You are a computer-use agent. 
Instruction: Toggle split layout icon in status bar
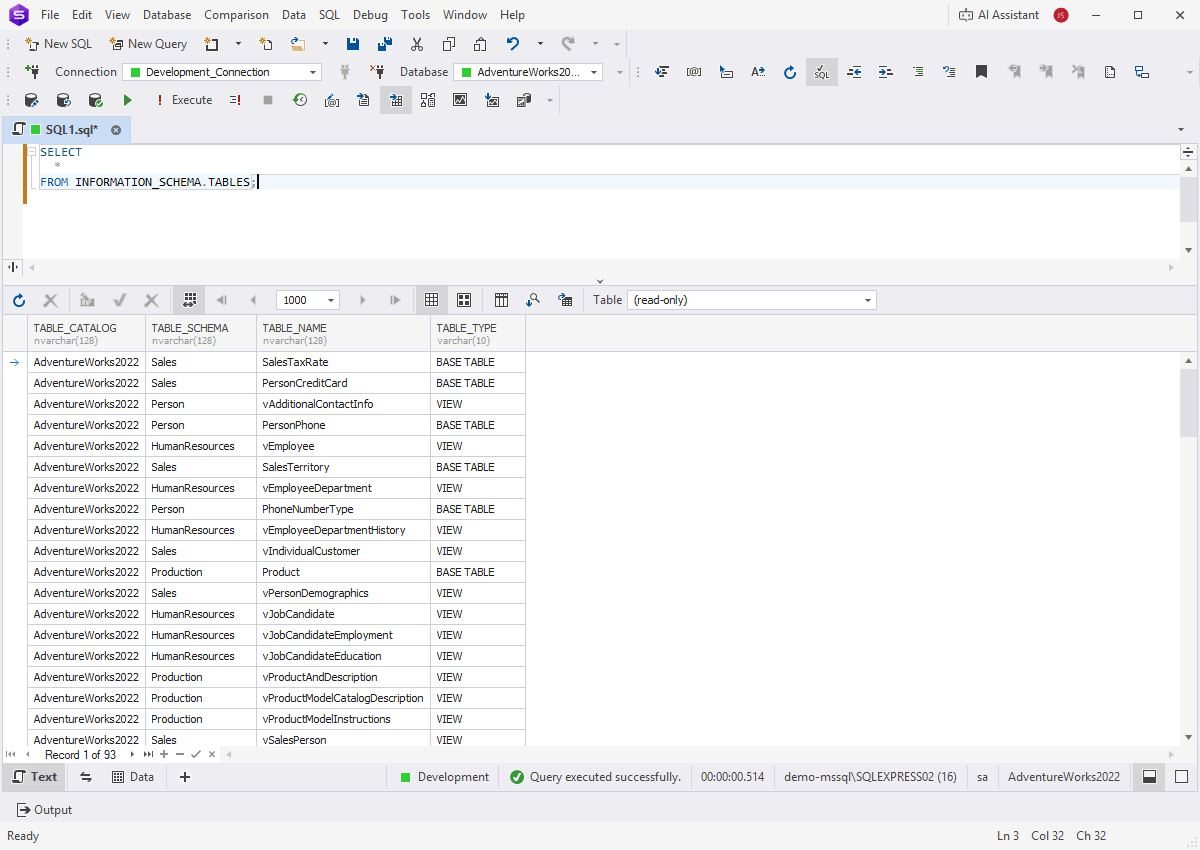pos(1150,777)
